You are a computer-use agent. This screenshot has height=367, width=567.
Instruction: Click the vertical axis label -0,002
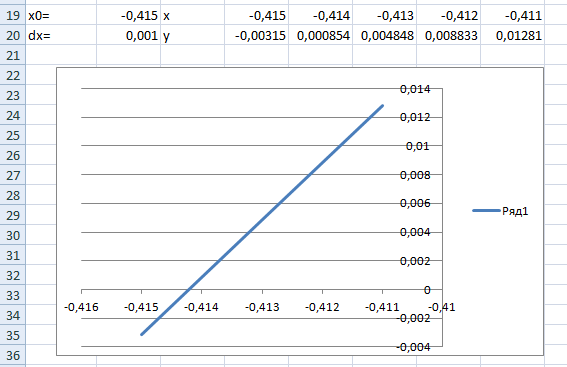[x=413, y=318]
